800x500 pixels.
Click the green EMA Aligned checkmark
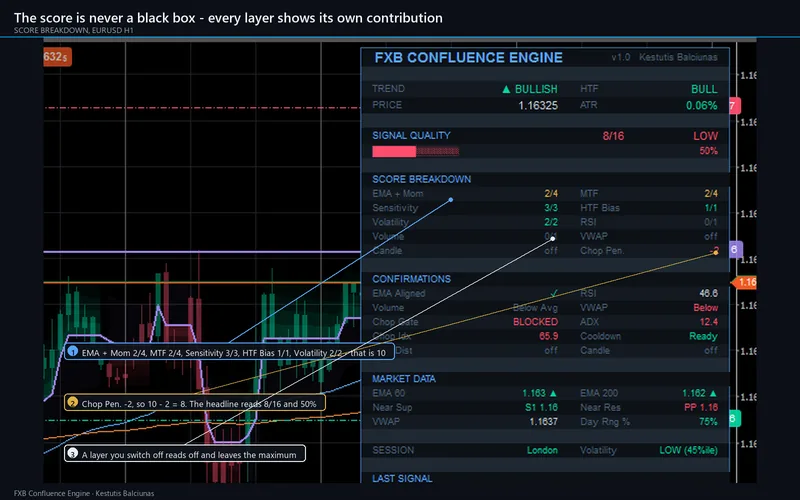554,293
